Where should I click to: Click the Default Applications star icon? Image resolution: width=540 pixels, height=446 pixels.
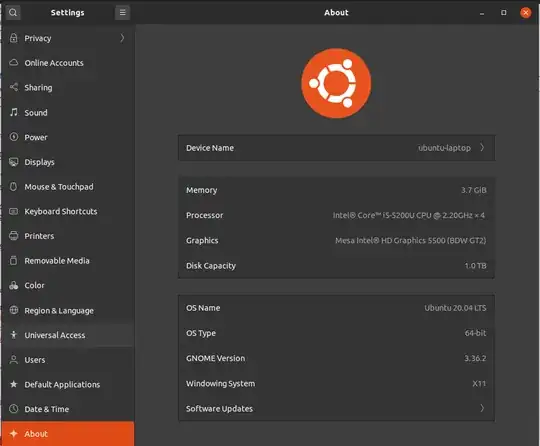point(14,384)
